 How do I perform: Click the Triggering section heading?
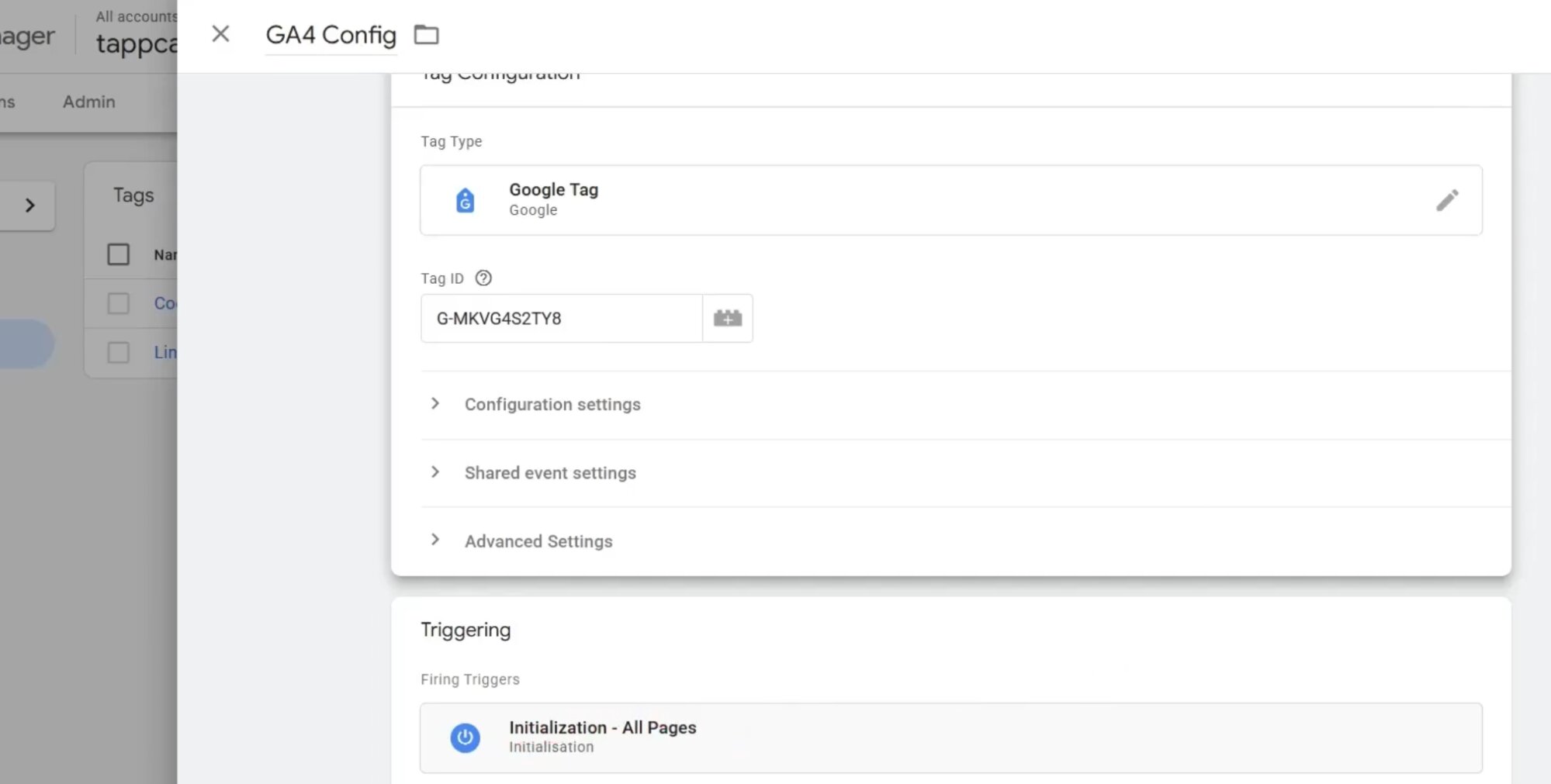coord(466,630)
